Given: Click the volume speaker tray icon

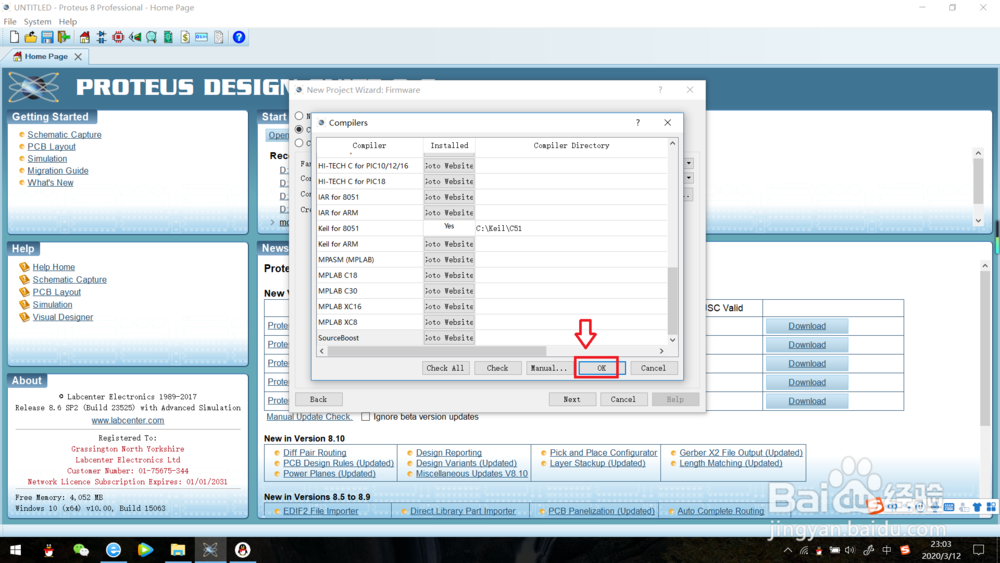Looking at the screenshot, I should (x=850, y=550).
